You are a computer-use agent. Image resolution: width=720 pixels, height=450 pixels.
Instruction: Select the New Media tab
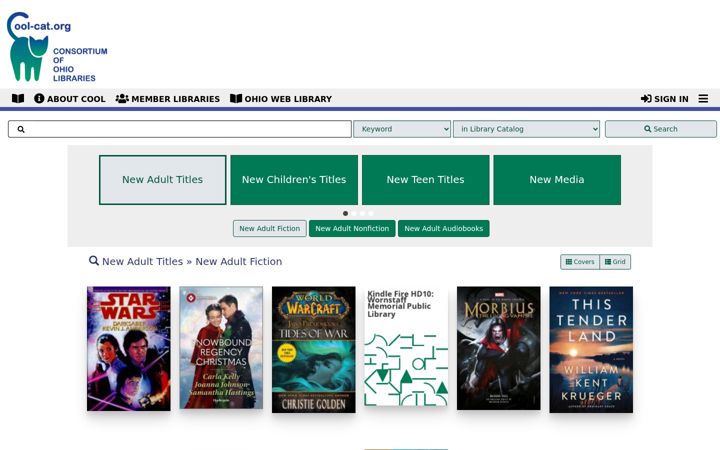pos(557,180)
